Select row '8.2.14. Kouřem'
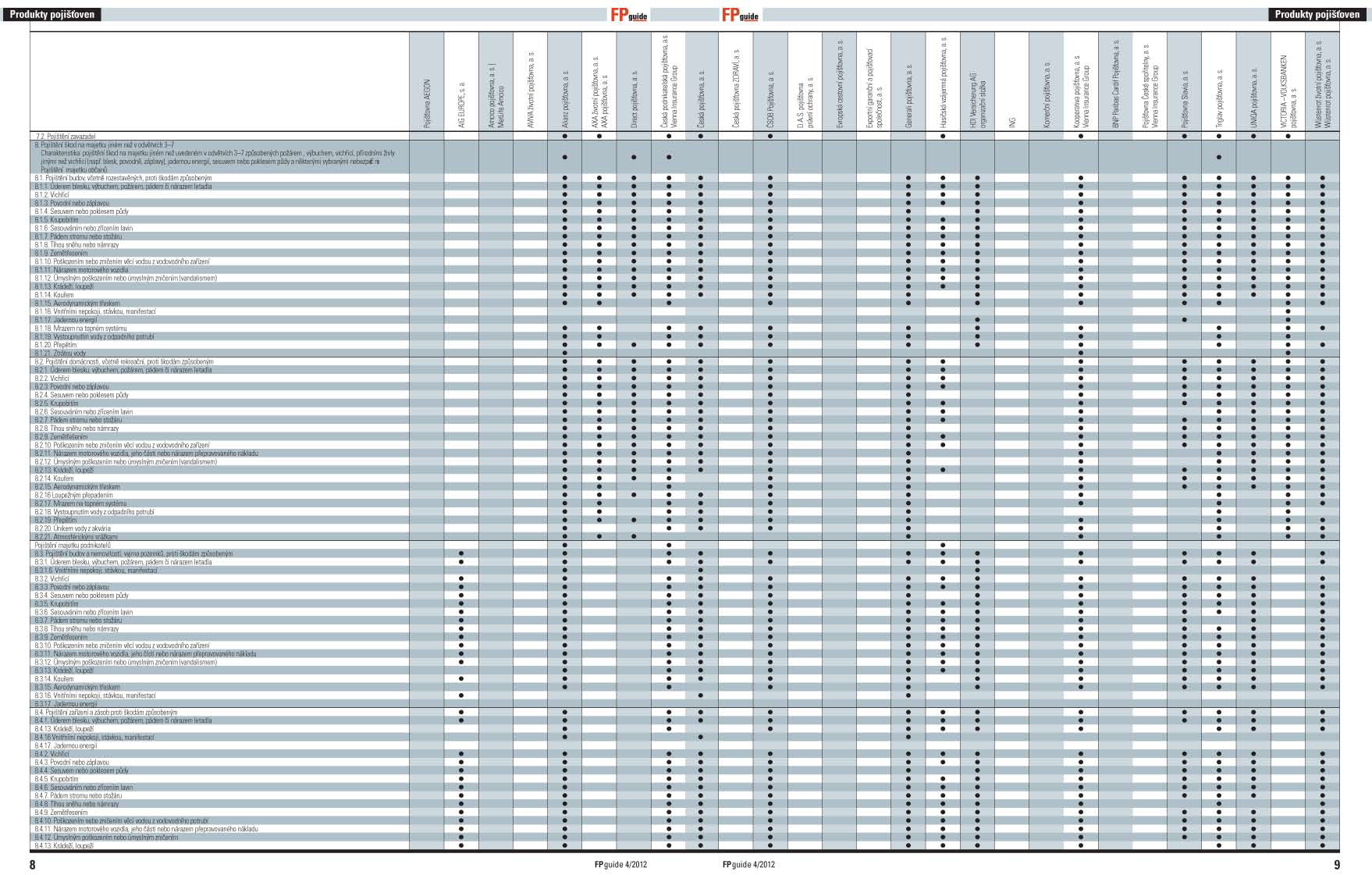 pos(54,478)
